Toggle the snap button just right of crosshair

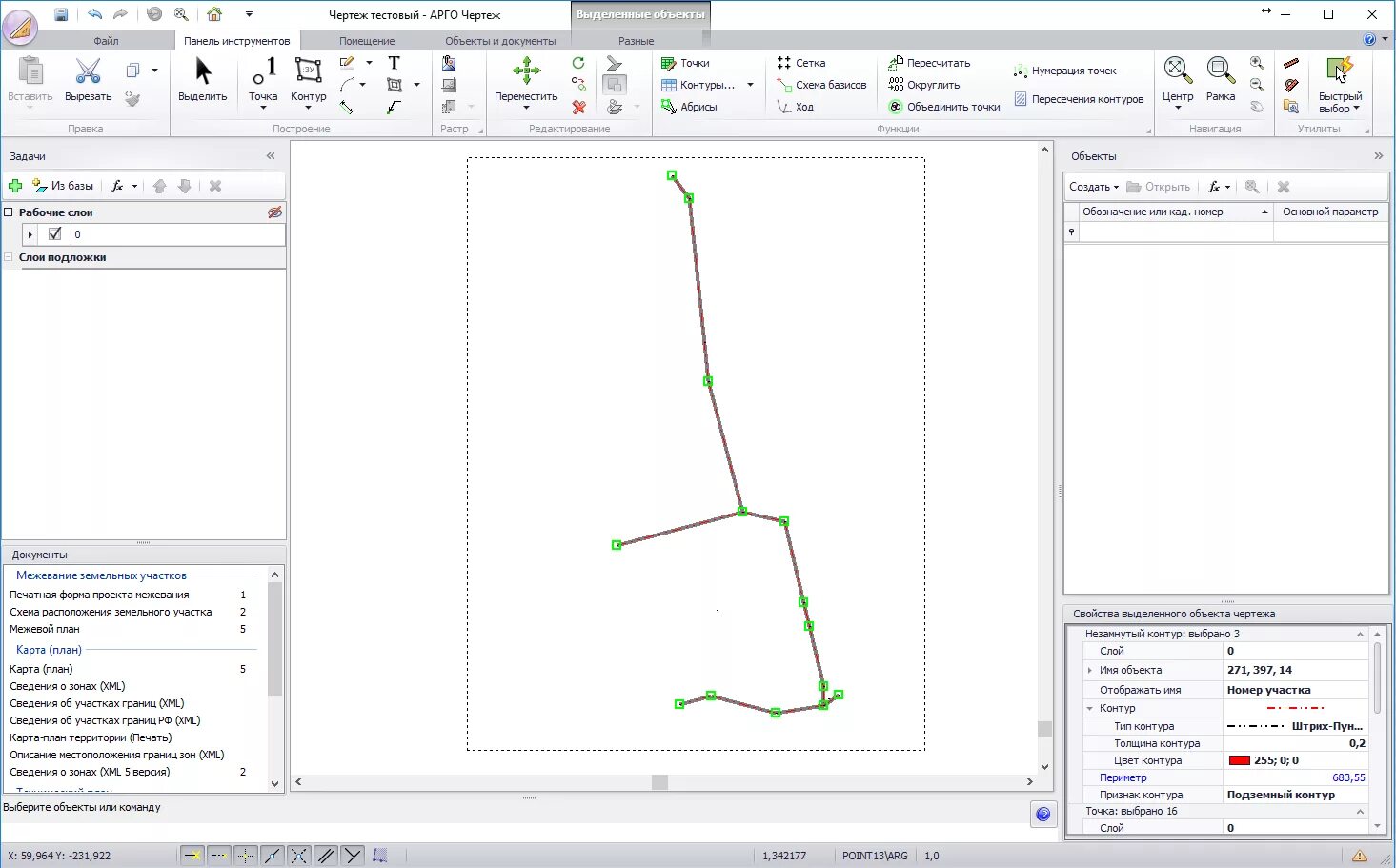[x=272, y=856]
